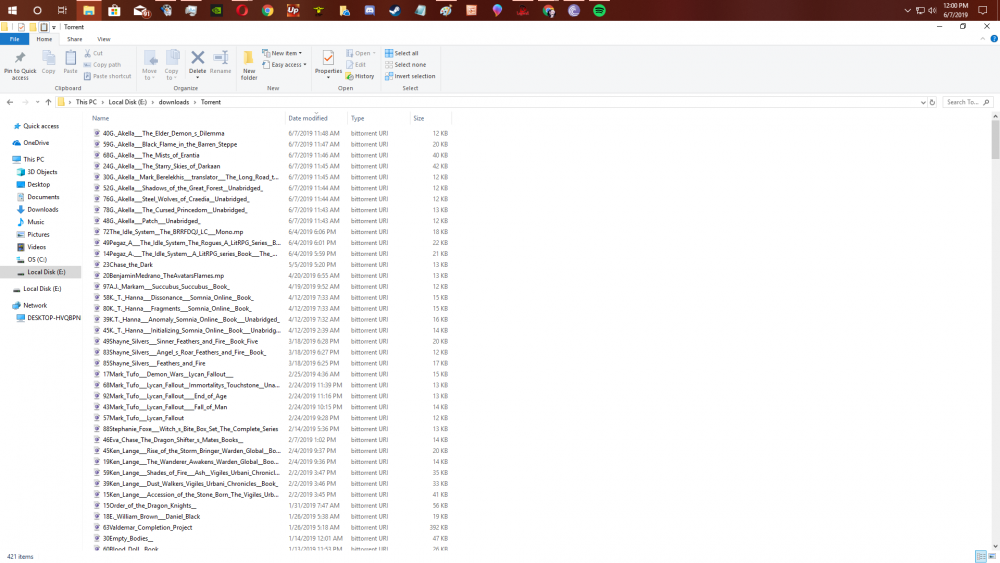Go back with the Back arrow
Screen dimensions: 1000x563
click(x=10, y=102)
